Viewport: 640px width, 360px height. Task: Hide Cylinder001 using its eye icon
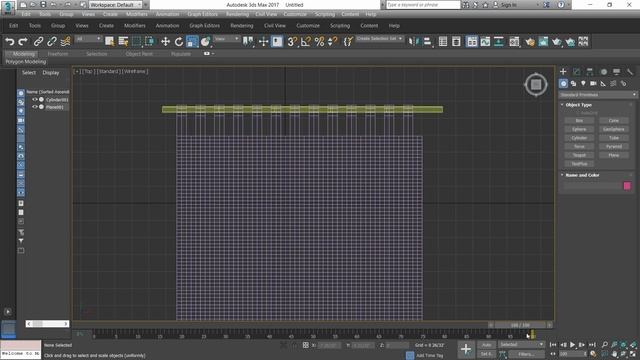tap(35, 100)
